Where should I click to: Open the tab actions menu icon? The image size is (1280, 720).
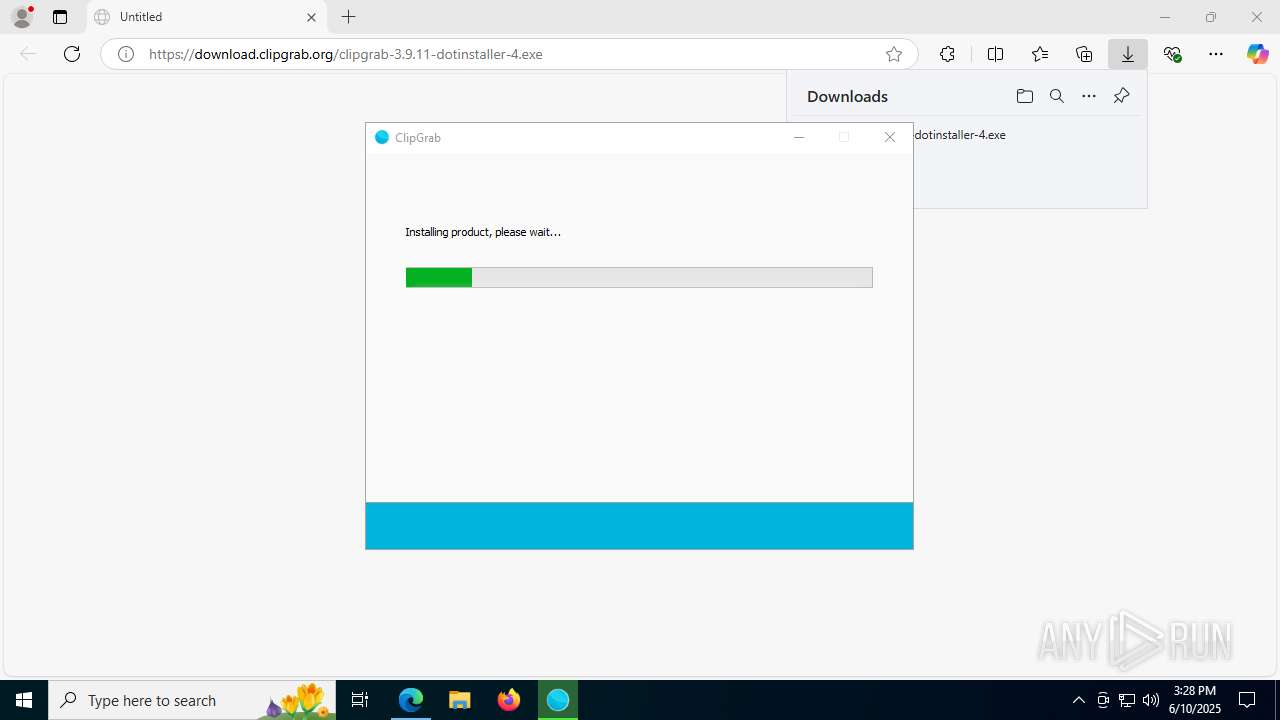[x=60, y=17]
